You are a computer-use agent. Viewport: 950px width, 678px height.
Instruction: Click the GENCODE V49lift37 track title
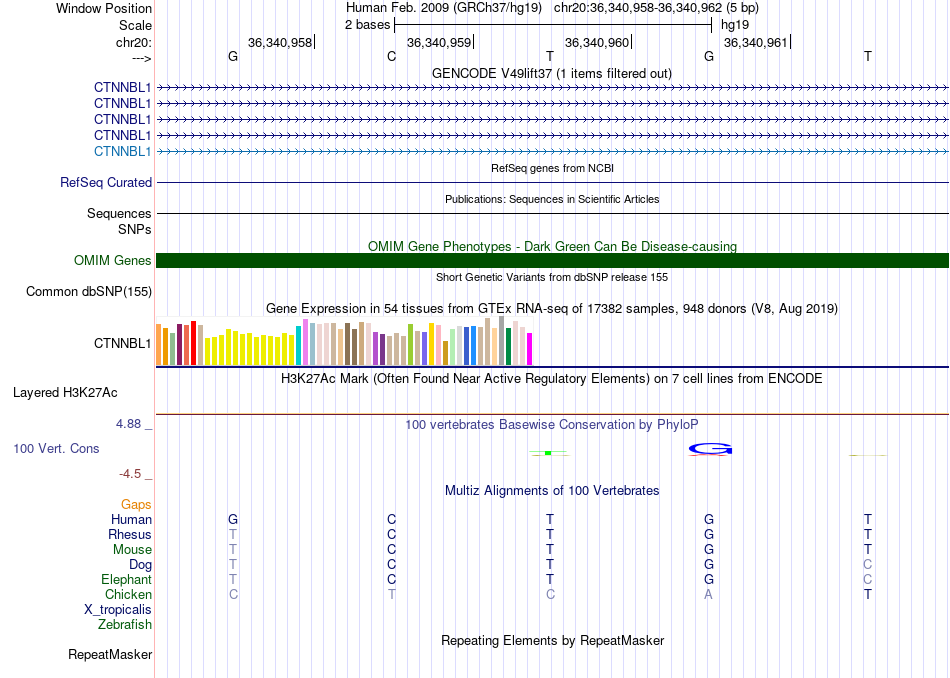point(552,73)
